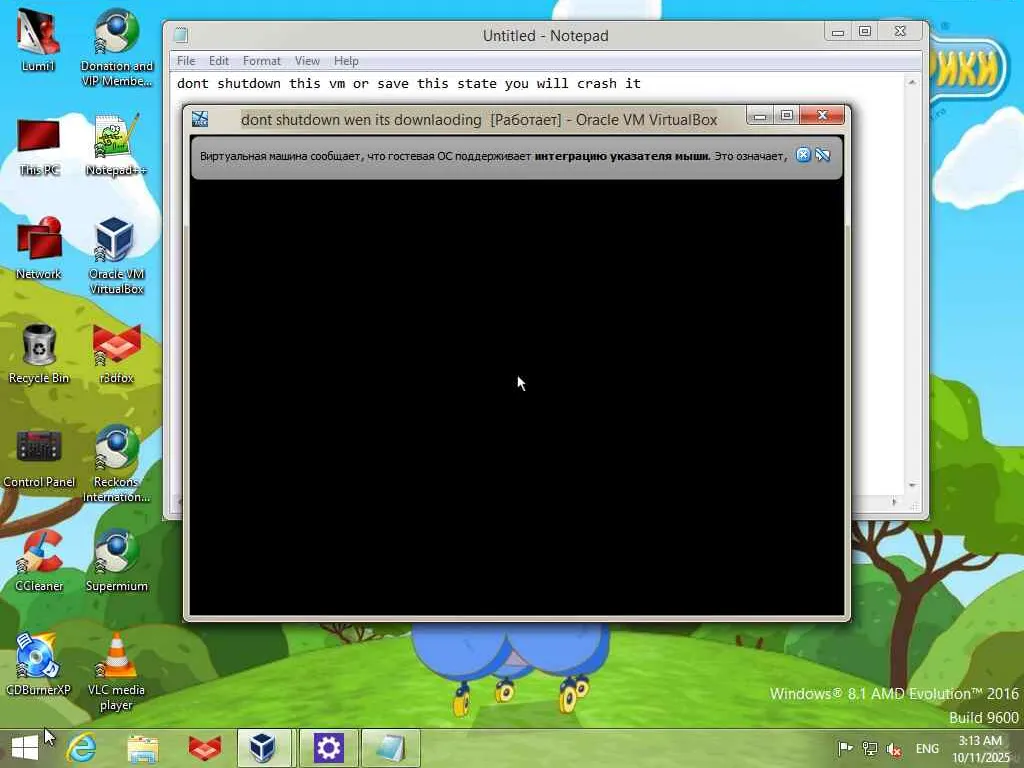
Task: Close the Untitled Notepad window
Action: point(901,31)
